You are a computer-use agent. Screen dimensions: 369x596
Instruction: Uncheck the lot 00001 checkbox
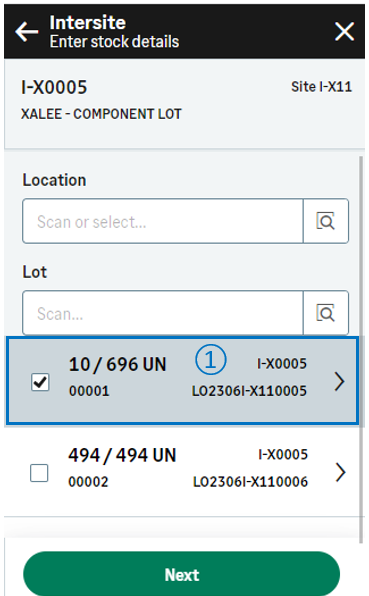coord(40,382)
